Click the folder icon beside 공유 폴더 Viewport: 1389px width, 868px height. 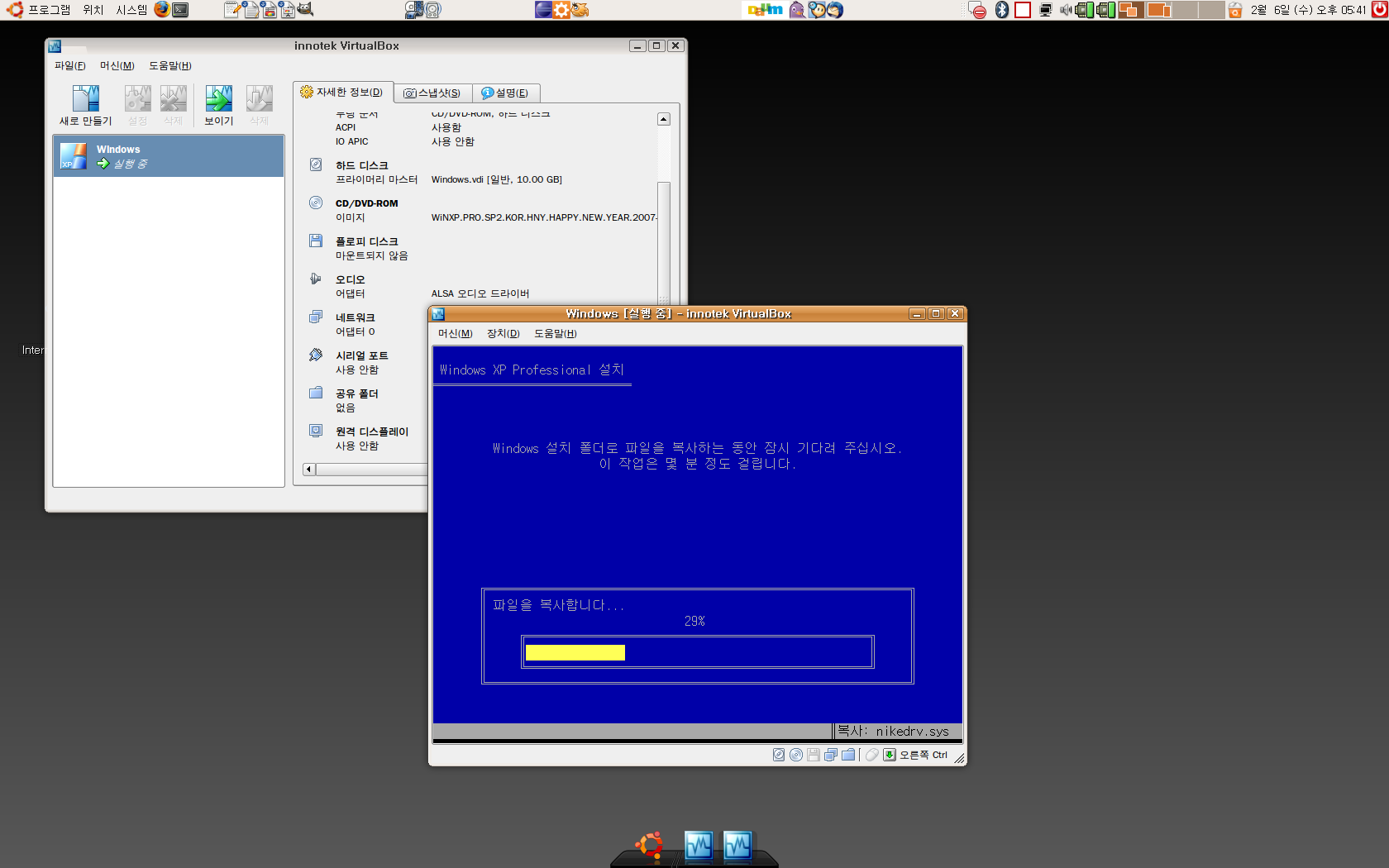point(316,393)
